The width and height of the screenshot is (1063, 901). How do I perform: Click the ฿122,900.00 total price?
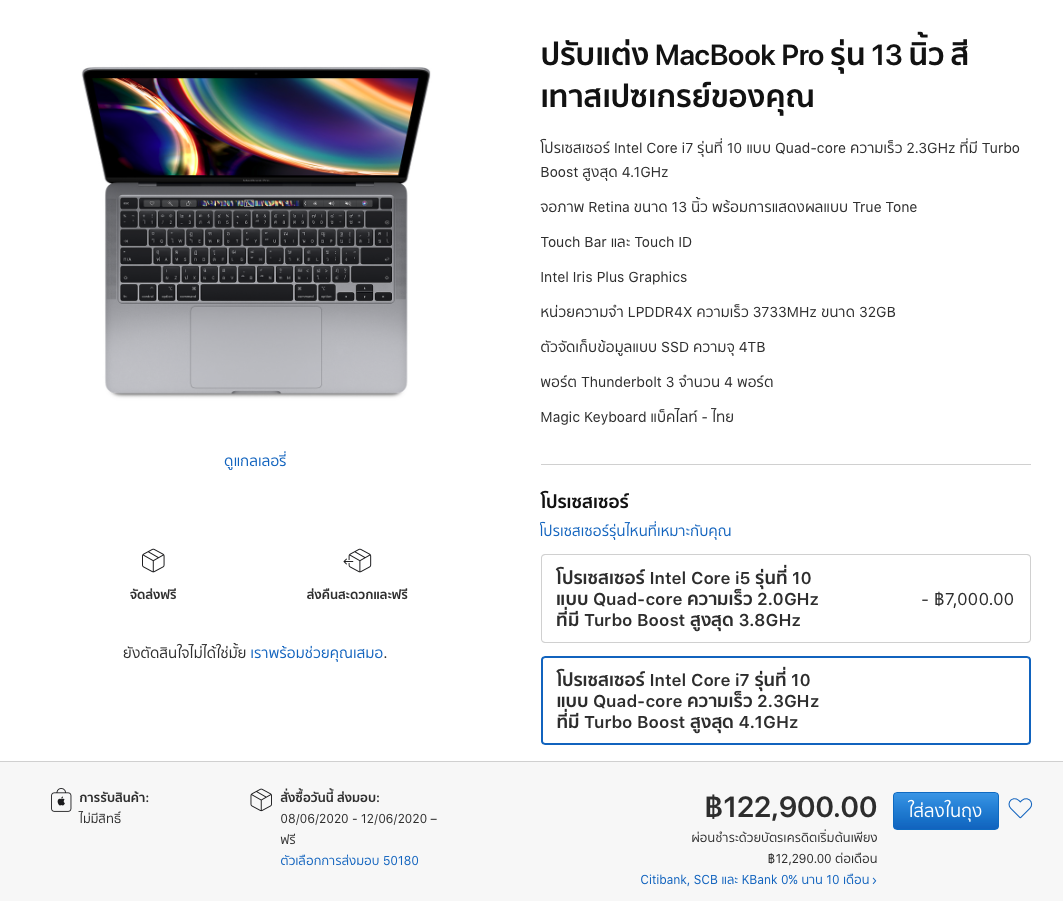point(790,806)
